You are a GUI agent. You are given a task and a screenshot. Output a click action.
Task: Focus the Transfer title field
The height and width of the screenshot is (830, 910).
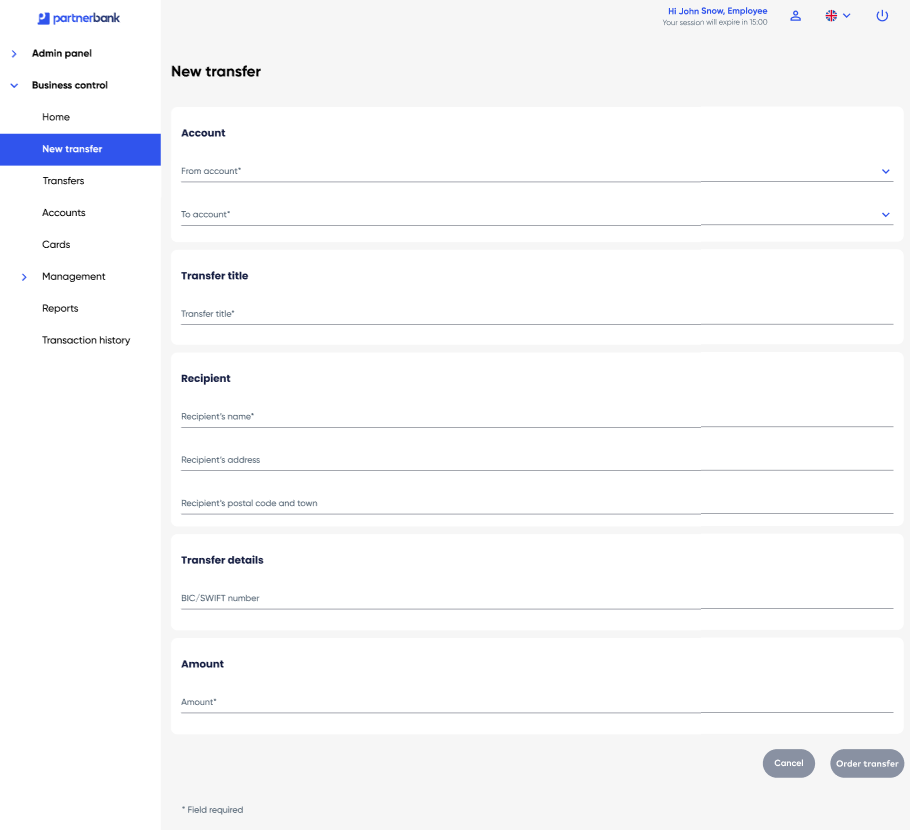pyautogui.click(x=536, y=314)
